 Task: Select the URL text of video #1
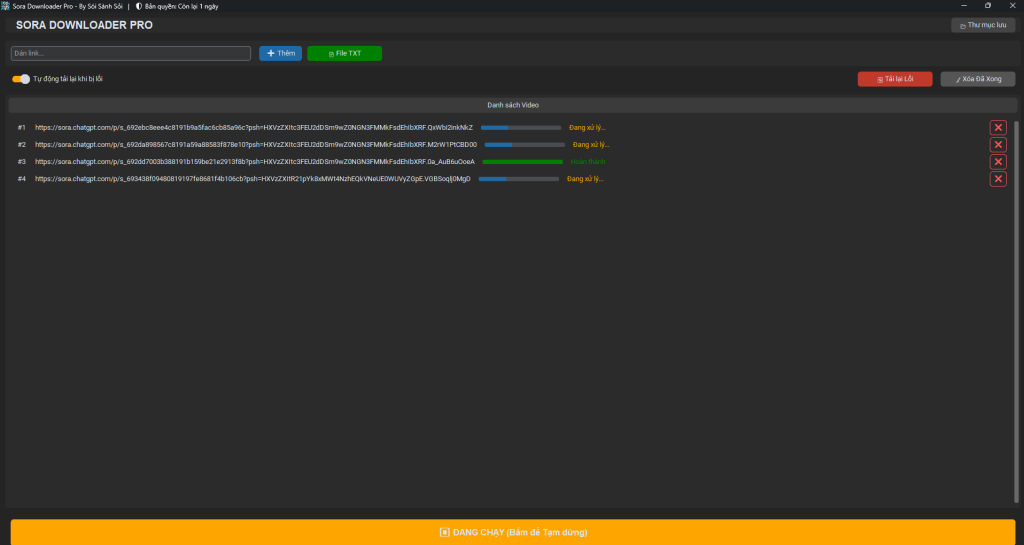(254, 128)
